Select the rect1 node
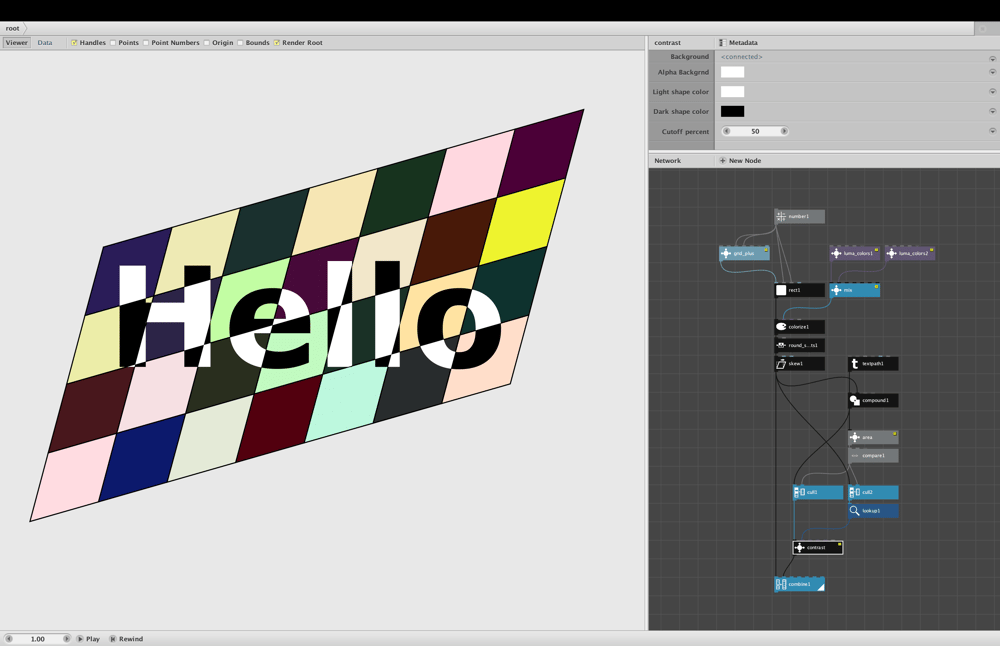The image size is (1000, 646). tap(800, 290)
